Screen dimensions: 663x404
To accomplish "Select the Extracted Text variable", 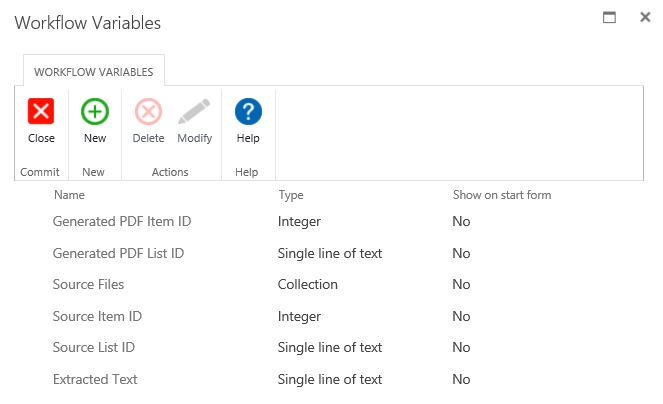I will [x=95, y=379].
